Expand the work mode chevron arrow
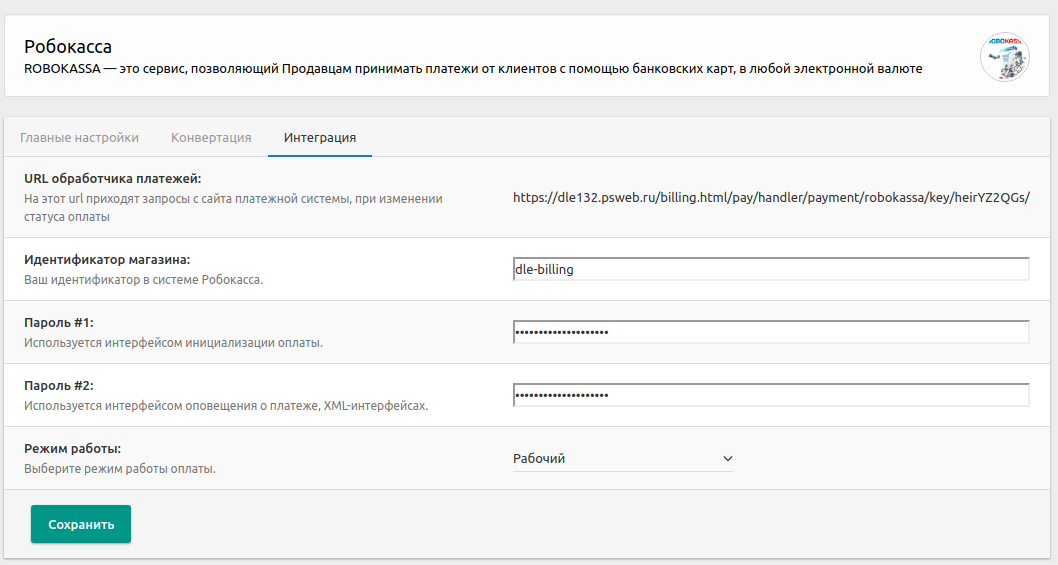 point(727,458)
